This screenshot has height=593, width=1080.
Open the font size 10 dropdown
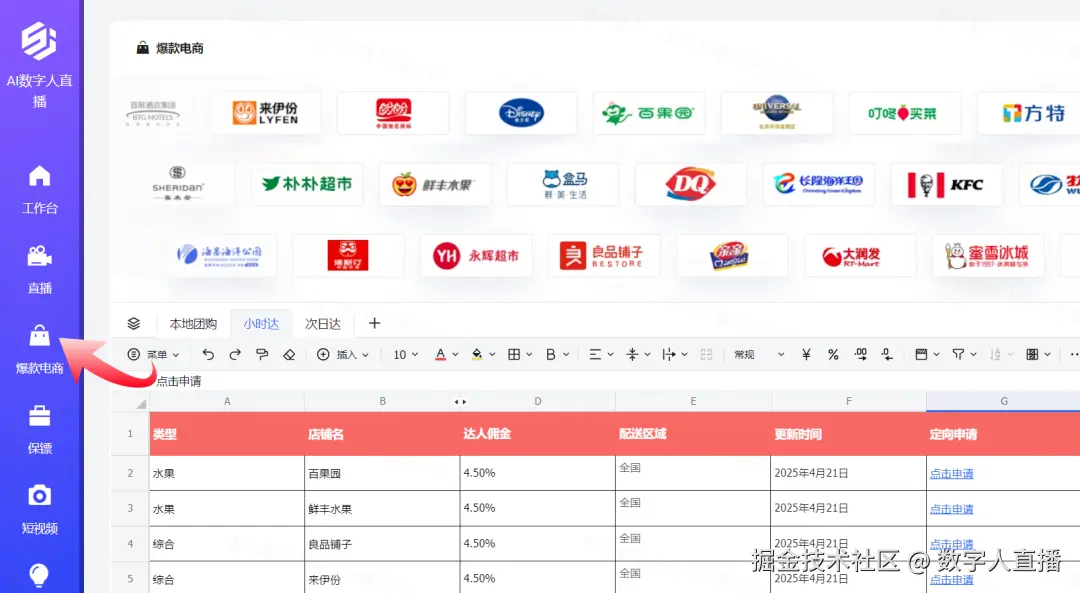405,355
